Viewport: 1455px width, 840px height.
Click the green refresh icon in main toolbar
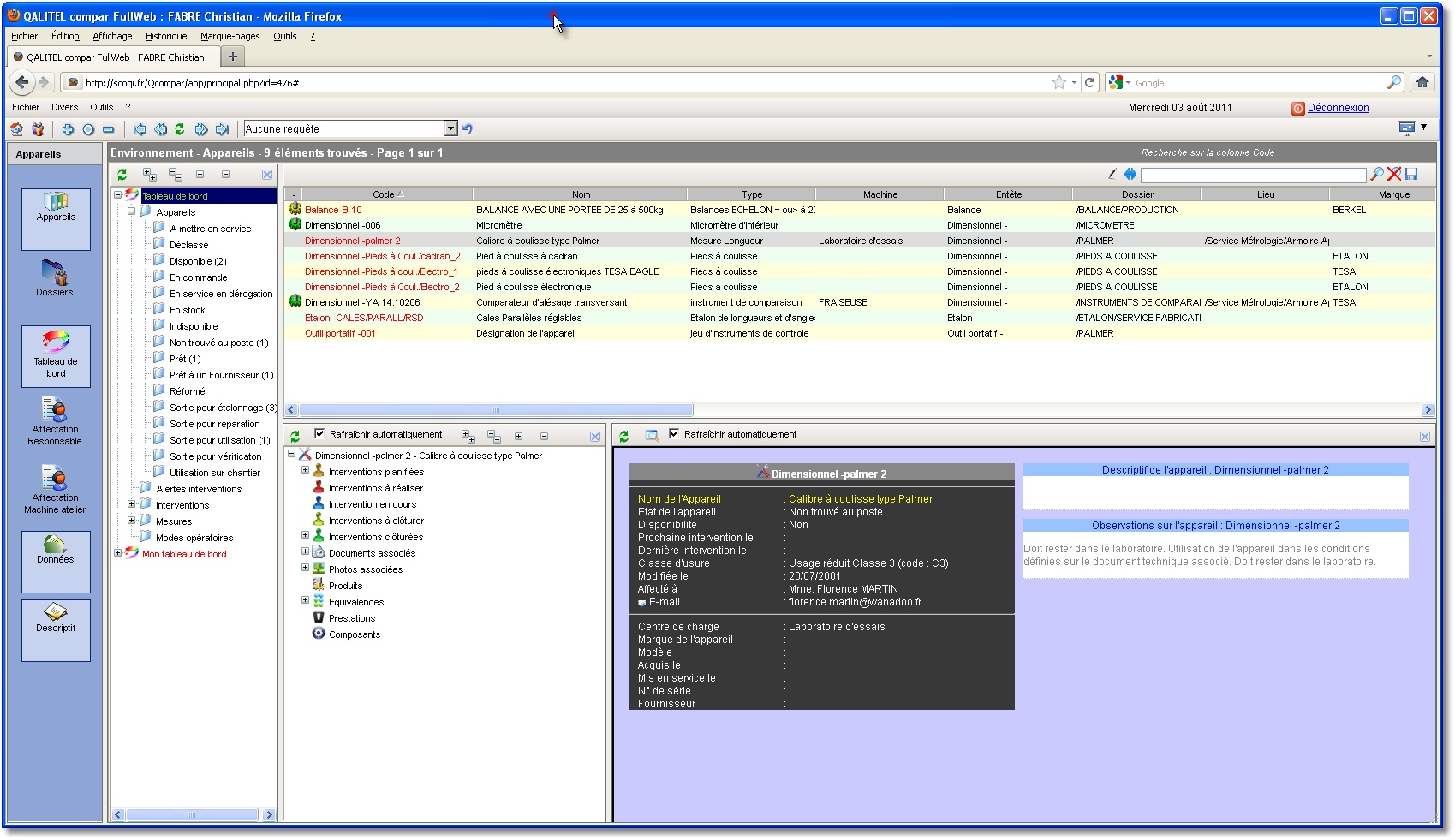click(x=180, y=129)
